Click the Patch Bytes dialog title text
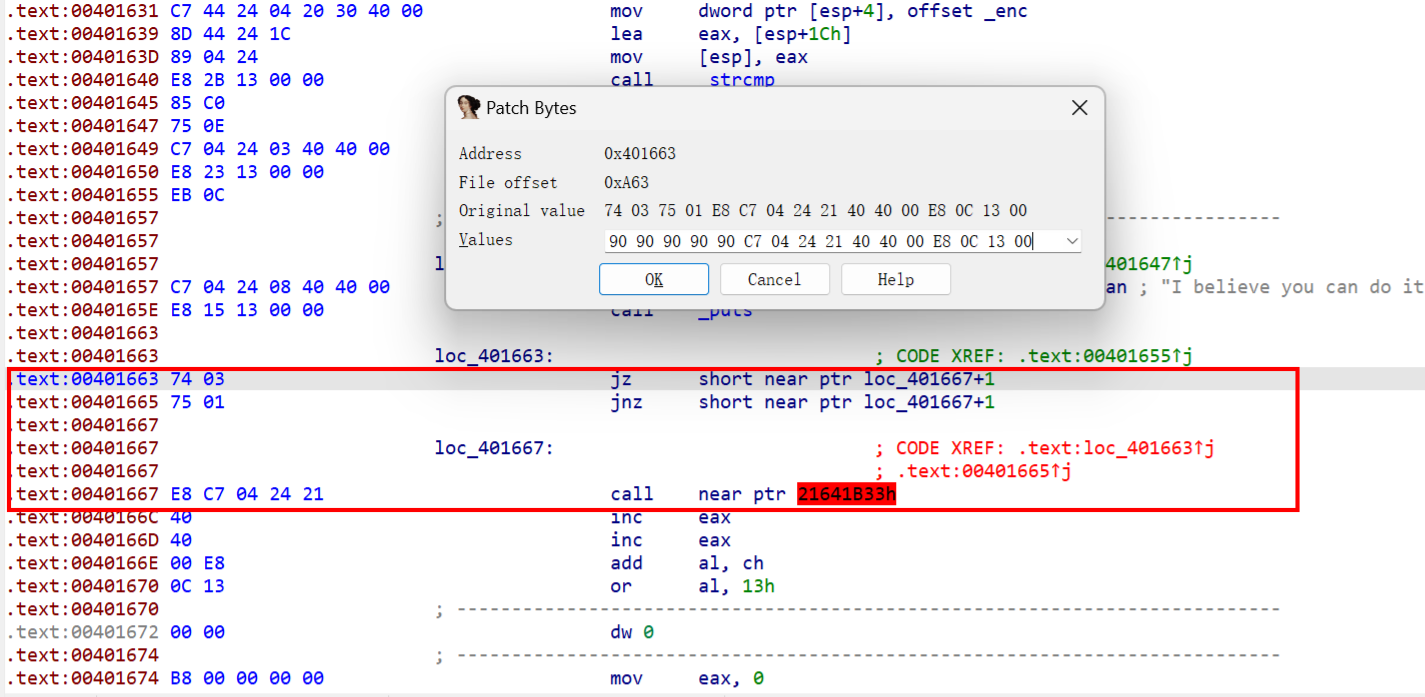This screenshot has width=1425, height=697. 531,108
